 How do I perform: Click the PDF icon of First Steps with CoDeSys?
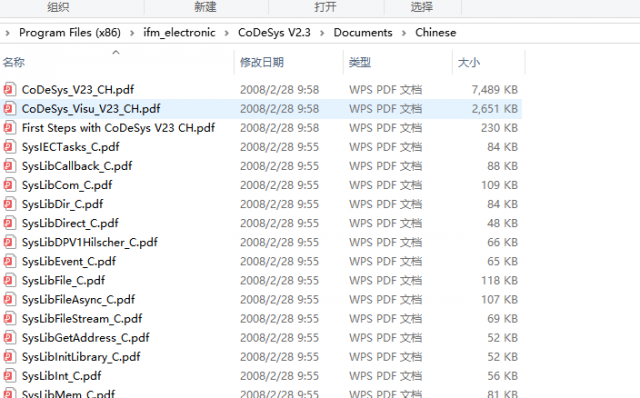[x=10, y=128]
